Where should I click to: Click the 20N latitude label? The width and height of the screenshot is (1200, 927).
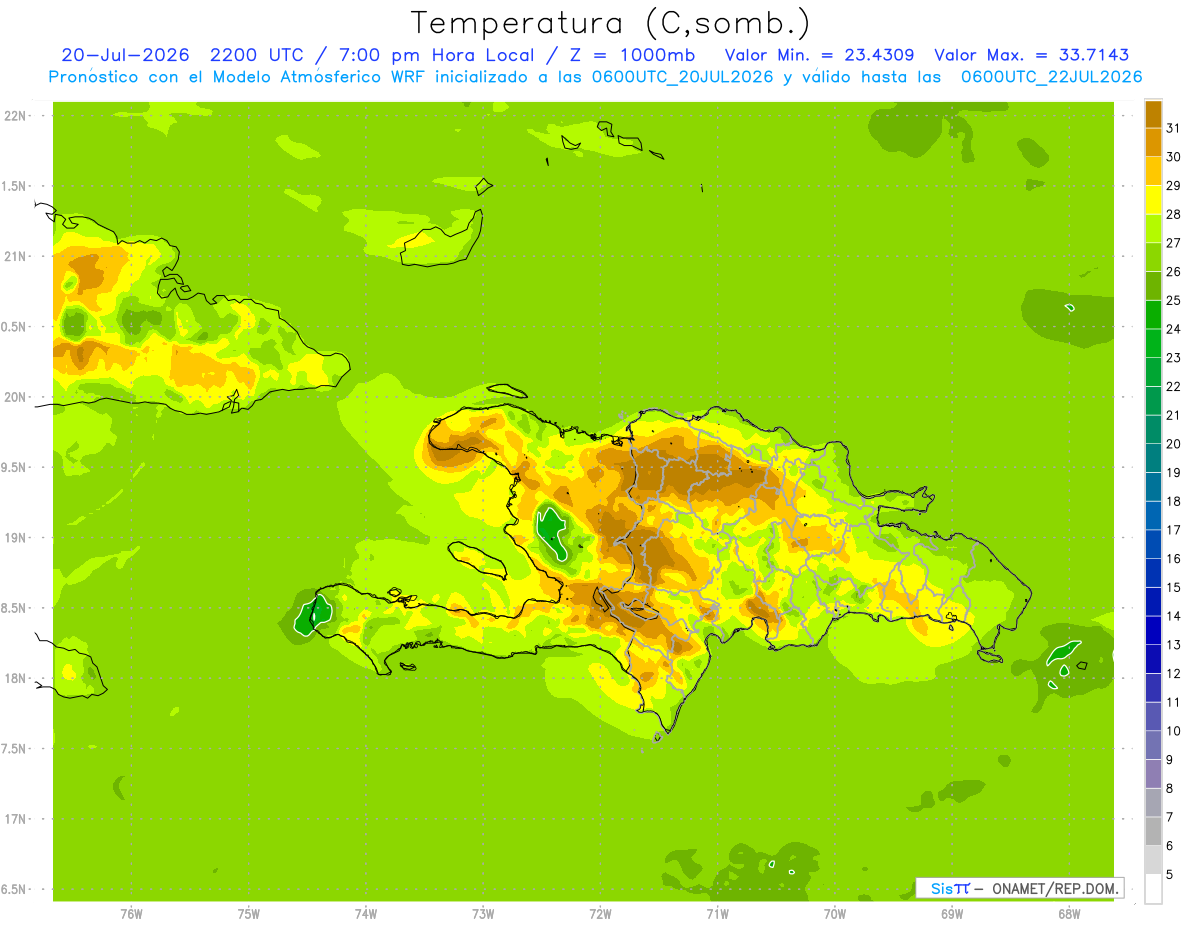[15, 397]
